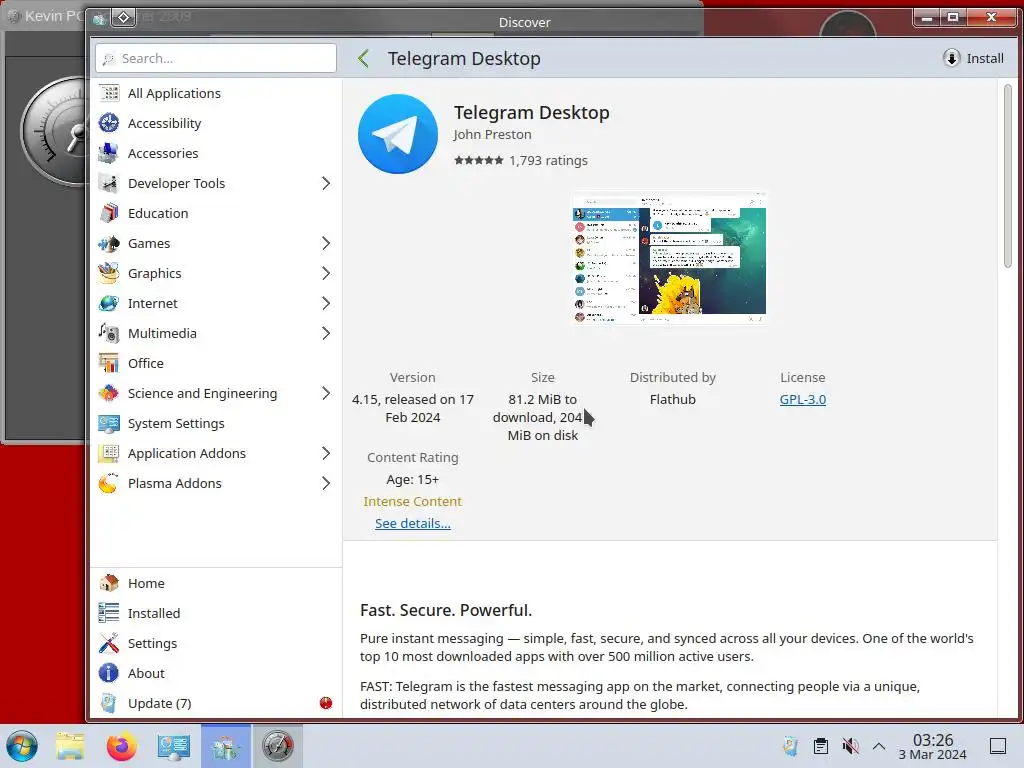Go to Home via house icon

coord(109,583)
